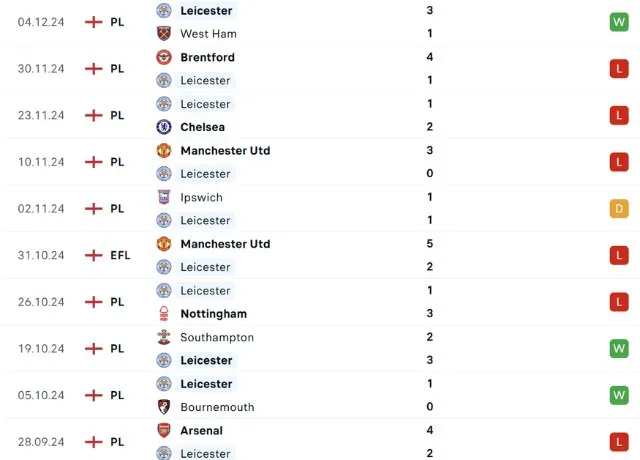640x460 pixels.
Task: Click the Nottingham club crest
Action: [164, 314]
